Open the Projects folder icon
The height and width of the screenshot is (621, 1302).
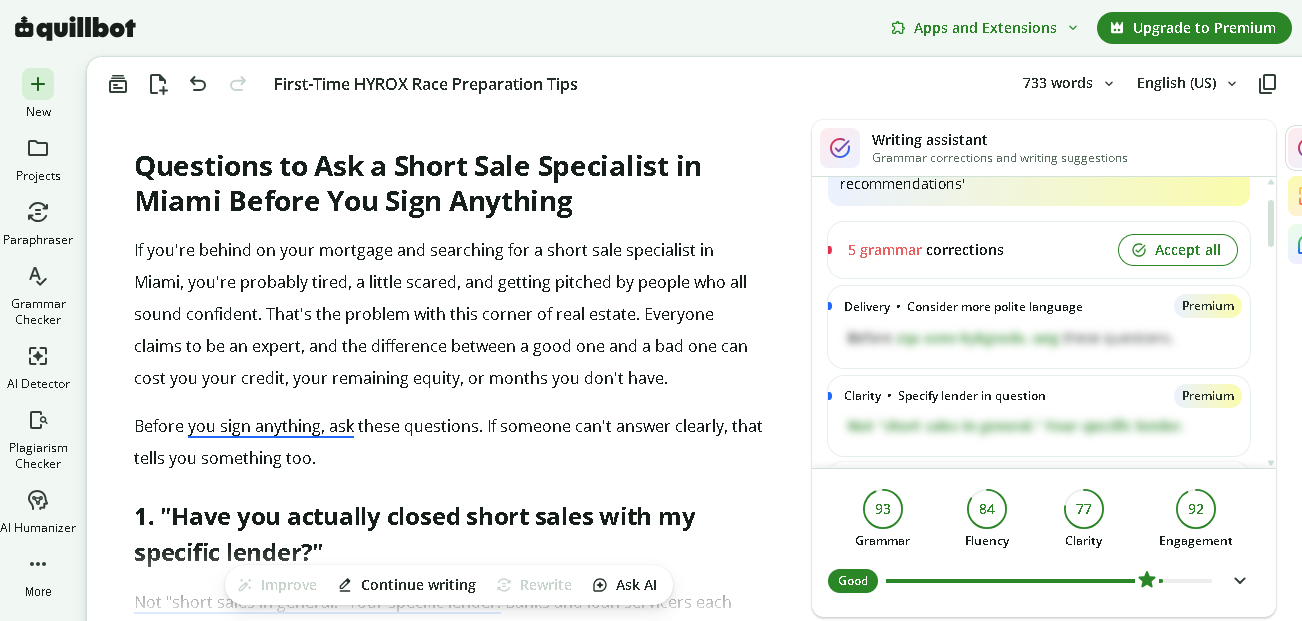(38, 149)
